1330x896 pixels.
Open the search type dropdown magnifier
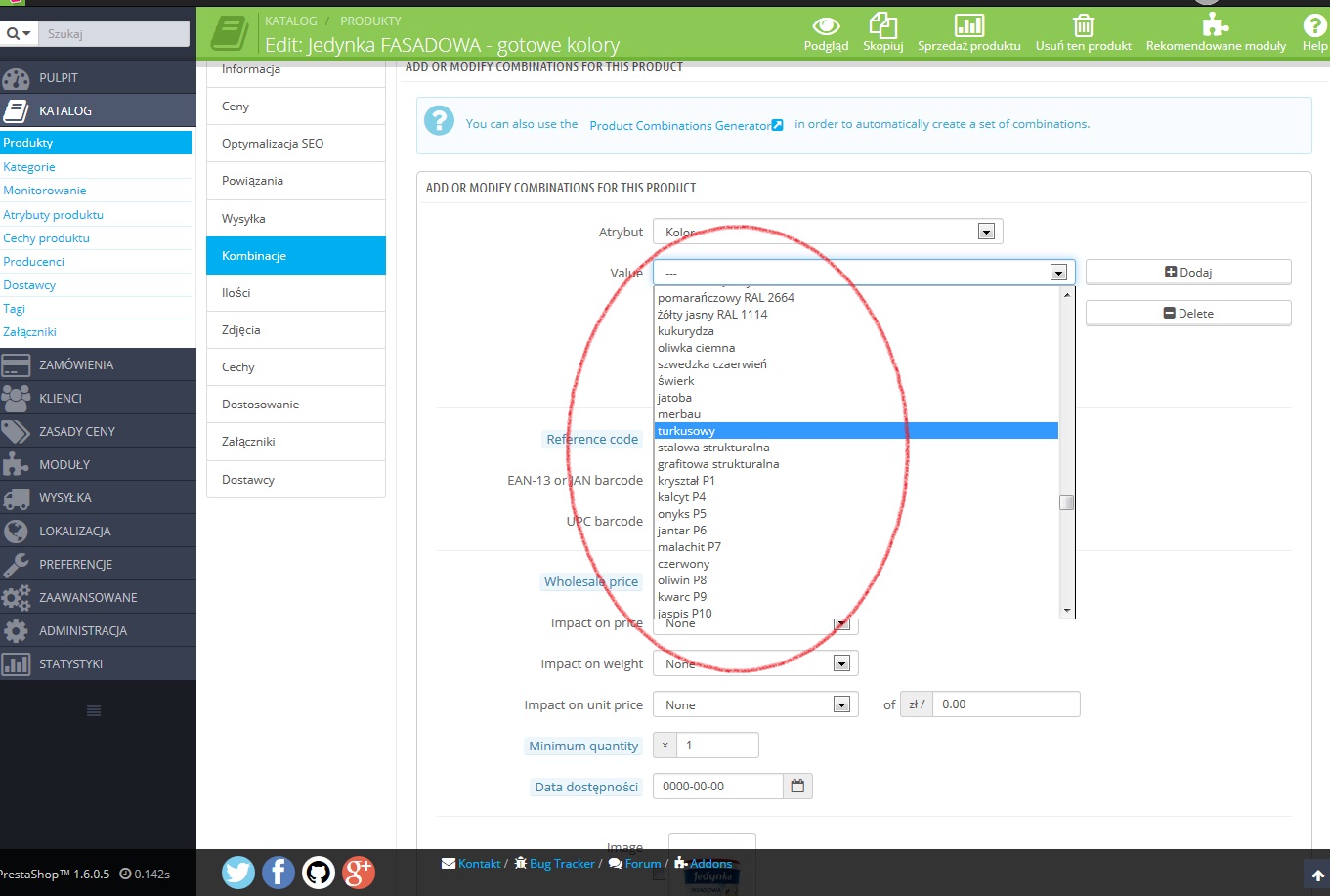coord(19,33)
